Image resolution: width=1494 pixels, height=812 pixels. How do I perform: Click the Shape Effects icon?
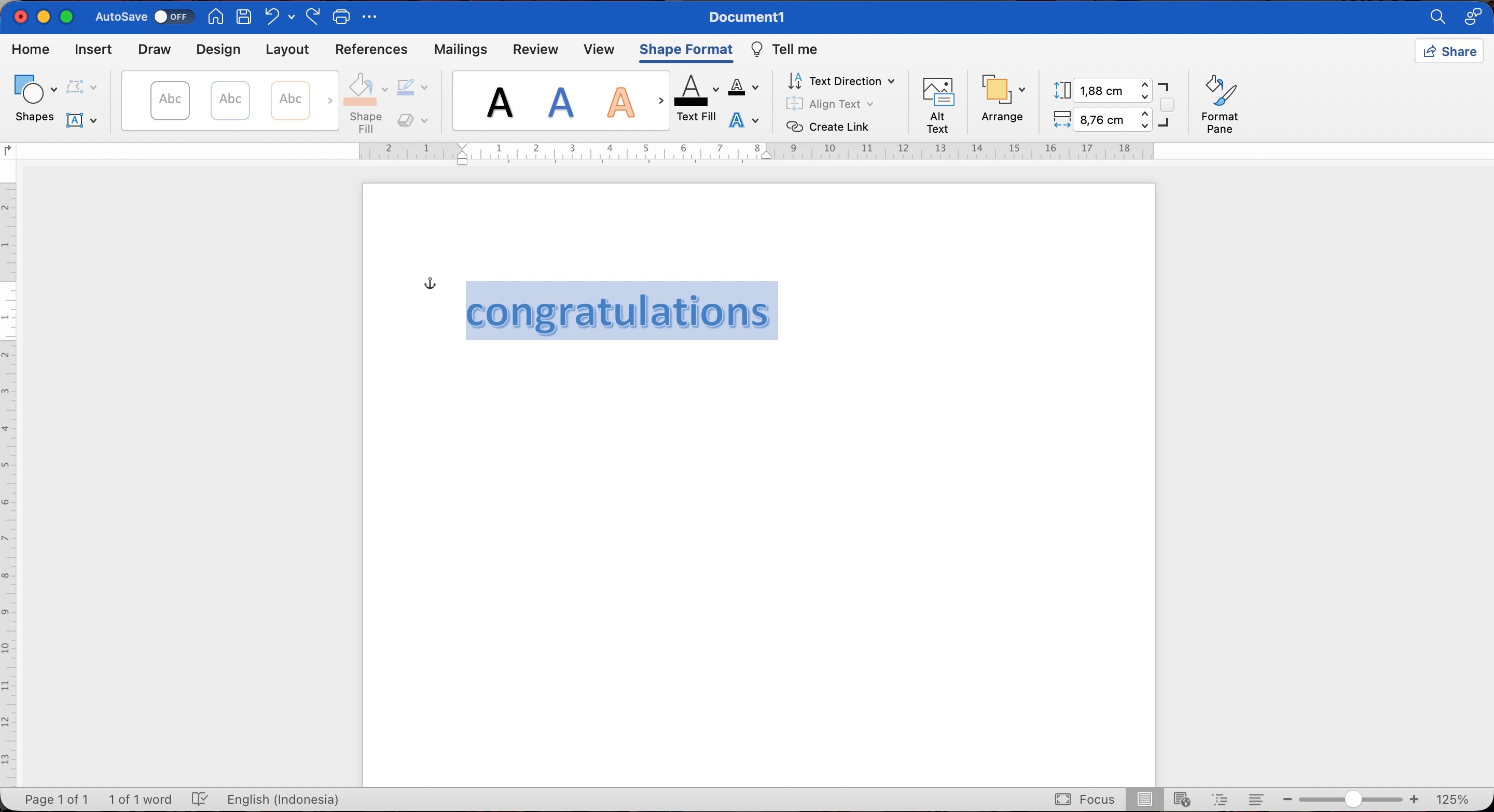pos(405,120)
